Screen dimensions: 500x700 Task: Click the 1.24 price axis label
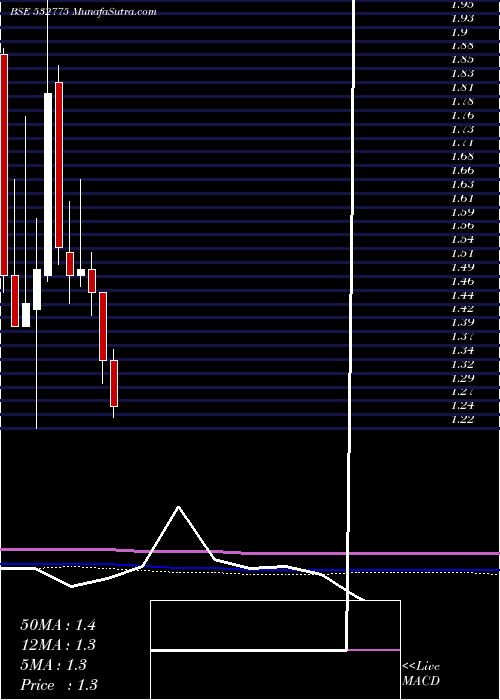coord(462,405)
